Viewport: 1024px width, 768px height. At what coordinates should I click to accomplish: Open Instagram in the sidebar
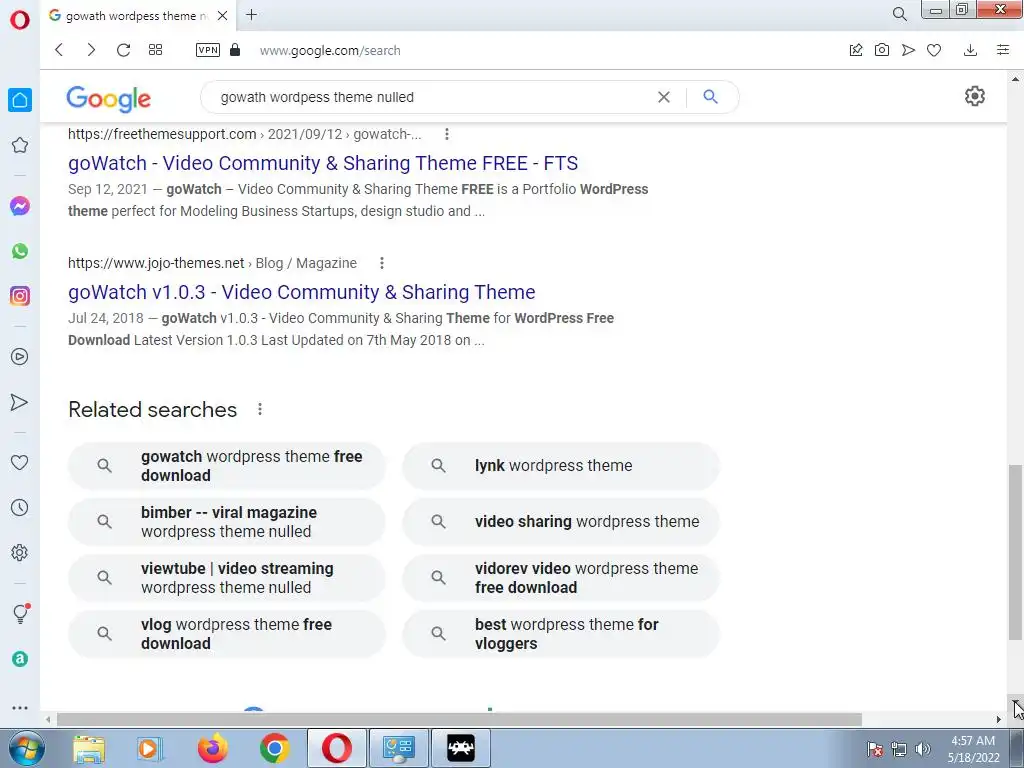click(x=20, y=296)
